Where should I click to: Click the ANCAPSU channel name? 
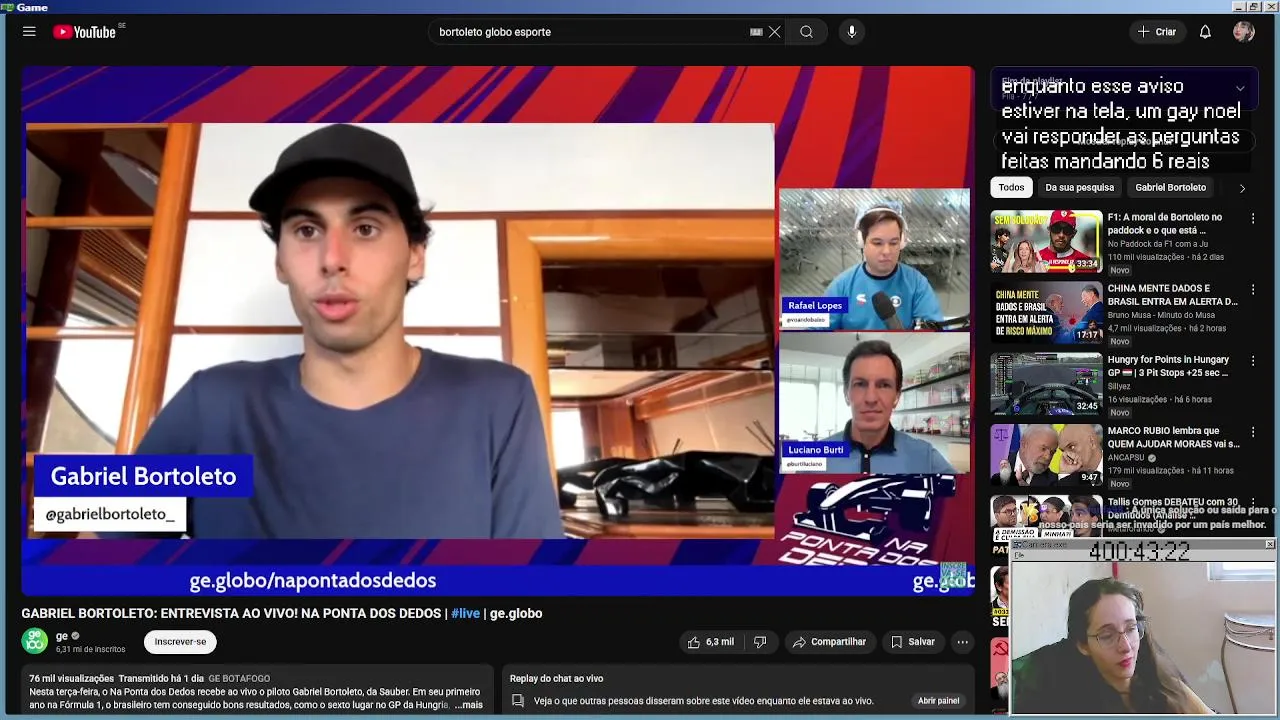coord(1125,458)
